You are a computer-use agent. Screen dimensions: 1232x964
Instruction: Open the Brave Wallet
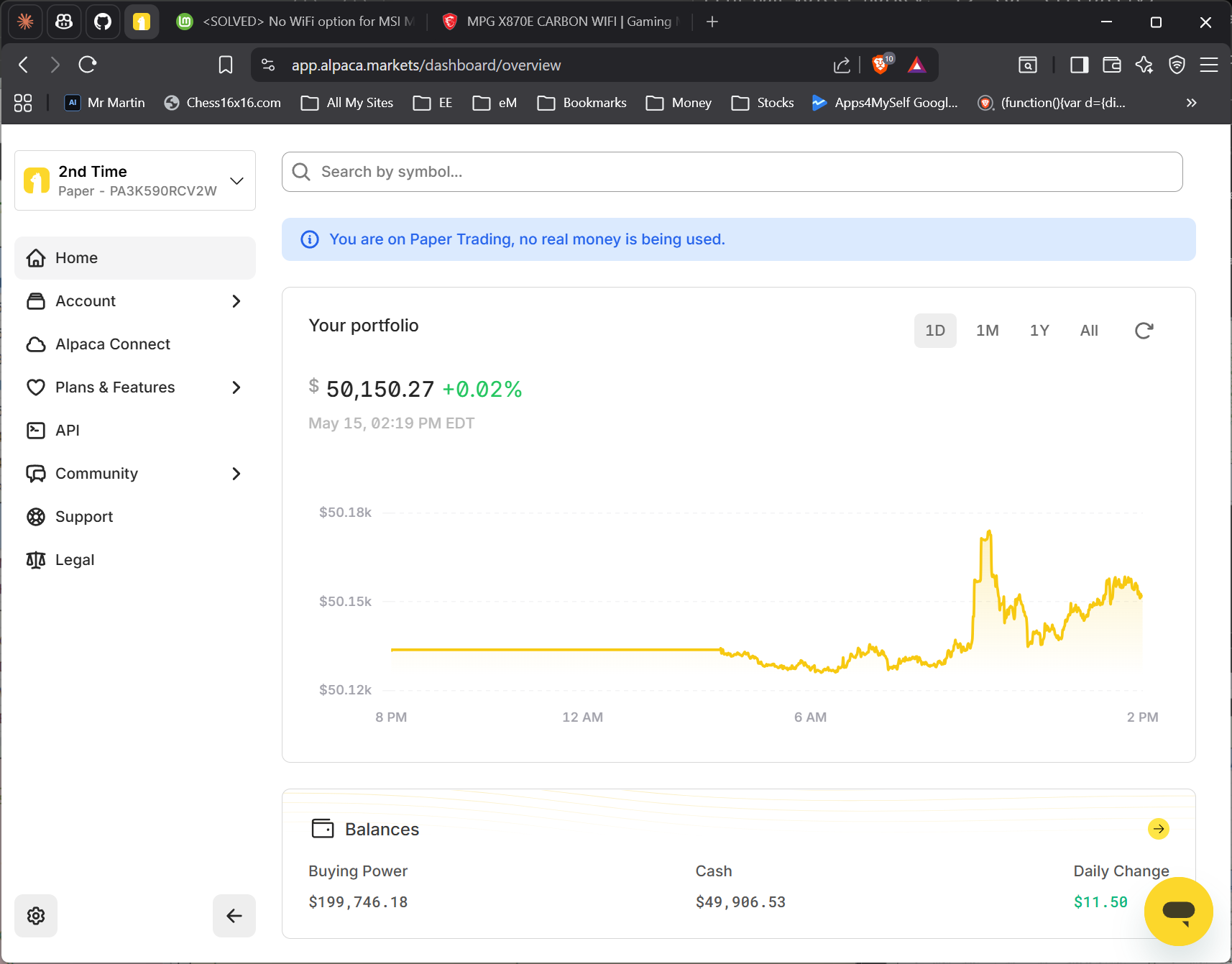[x=1112, y=65]
